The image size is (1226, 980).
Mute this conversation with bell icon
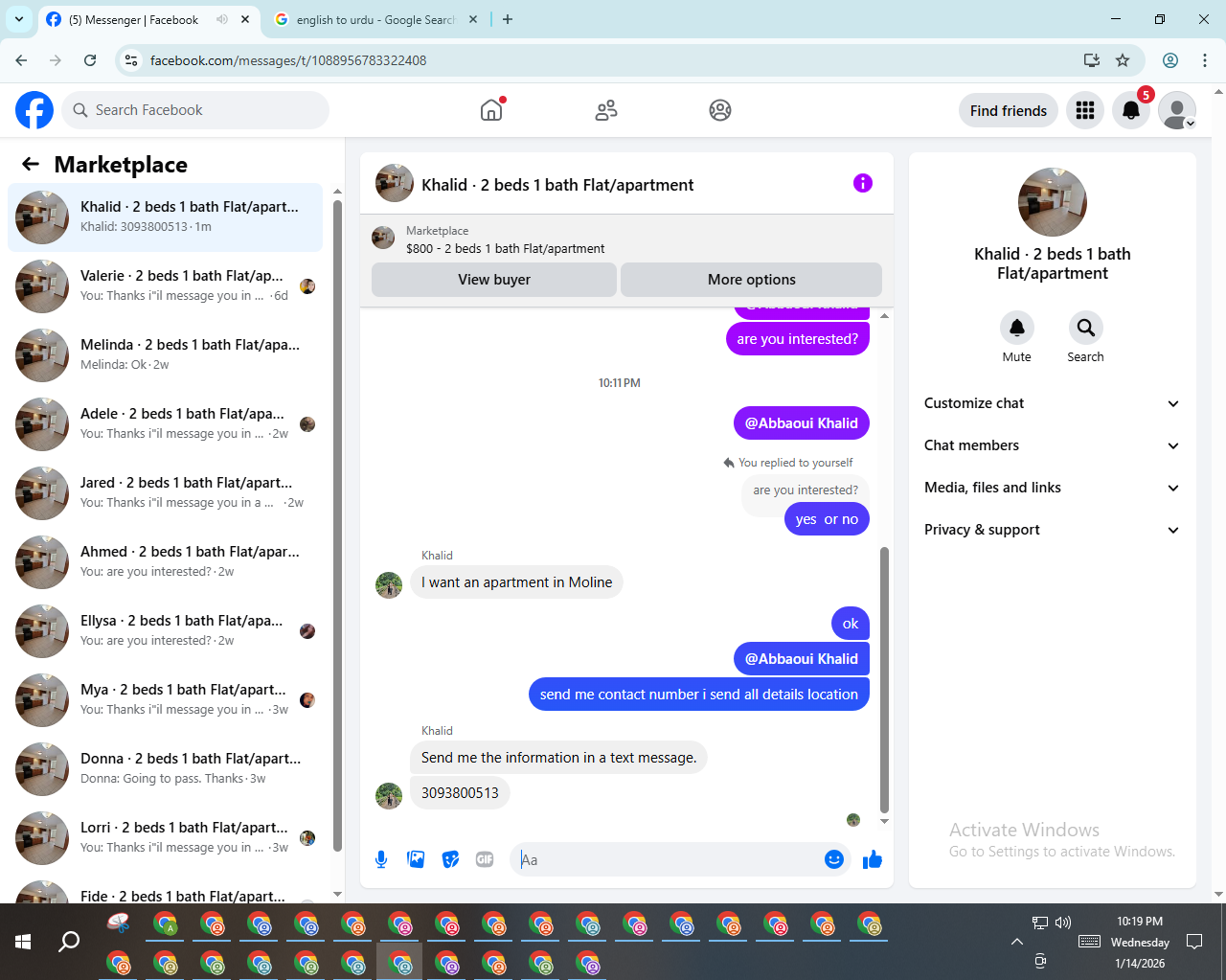pos(1017,328)
